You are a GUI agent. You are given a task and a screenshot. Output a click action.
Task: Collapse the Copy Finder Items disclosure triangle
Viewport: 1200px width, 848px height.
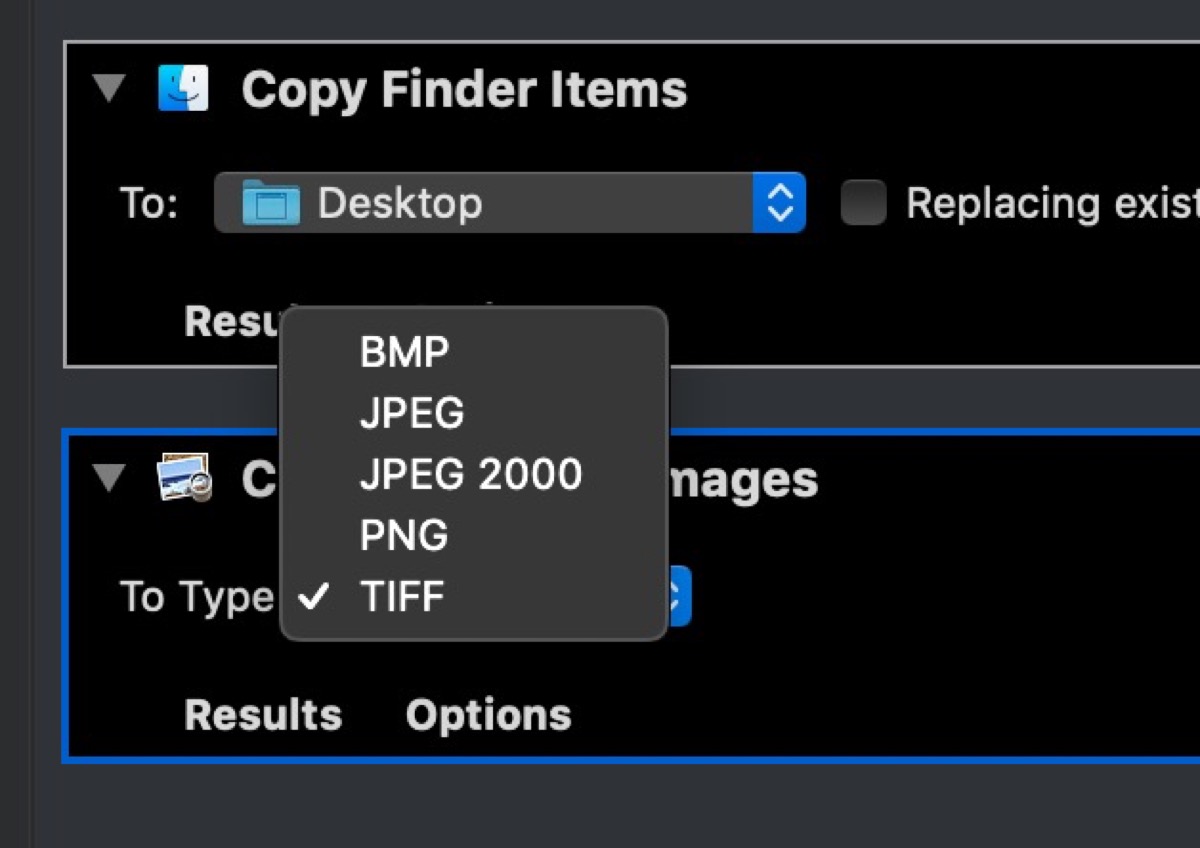coord(108,89)
